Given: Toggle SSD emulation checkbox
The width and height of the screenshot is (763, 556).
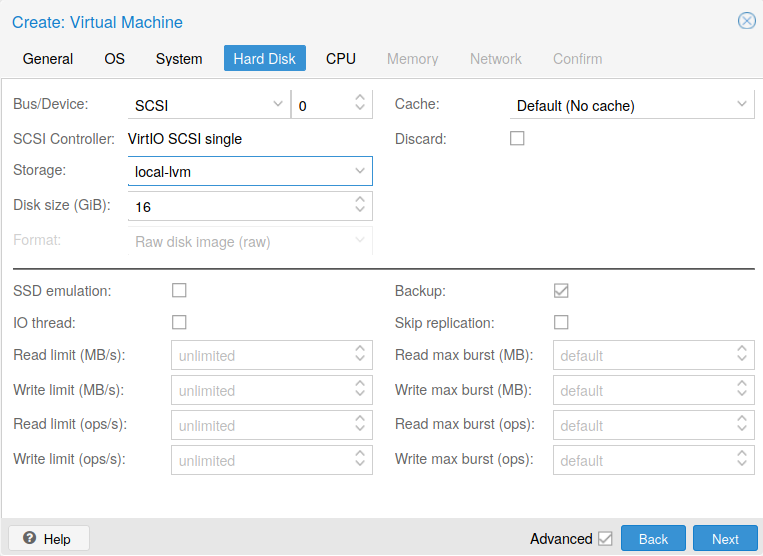Looking at the screenshot, I should click(179, 291).
